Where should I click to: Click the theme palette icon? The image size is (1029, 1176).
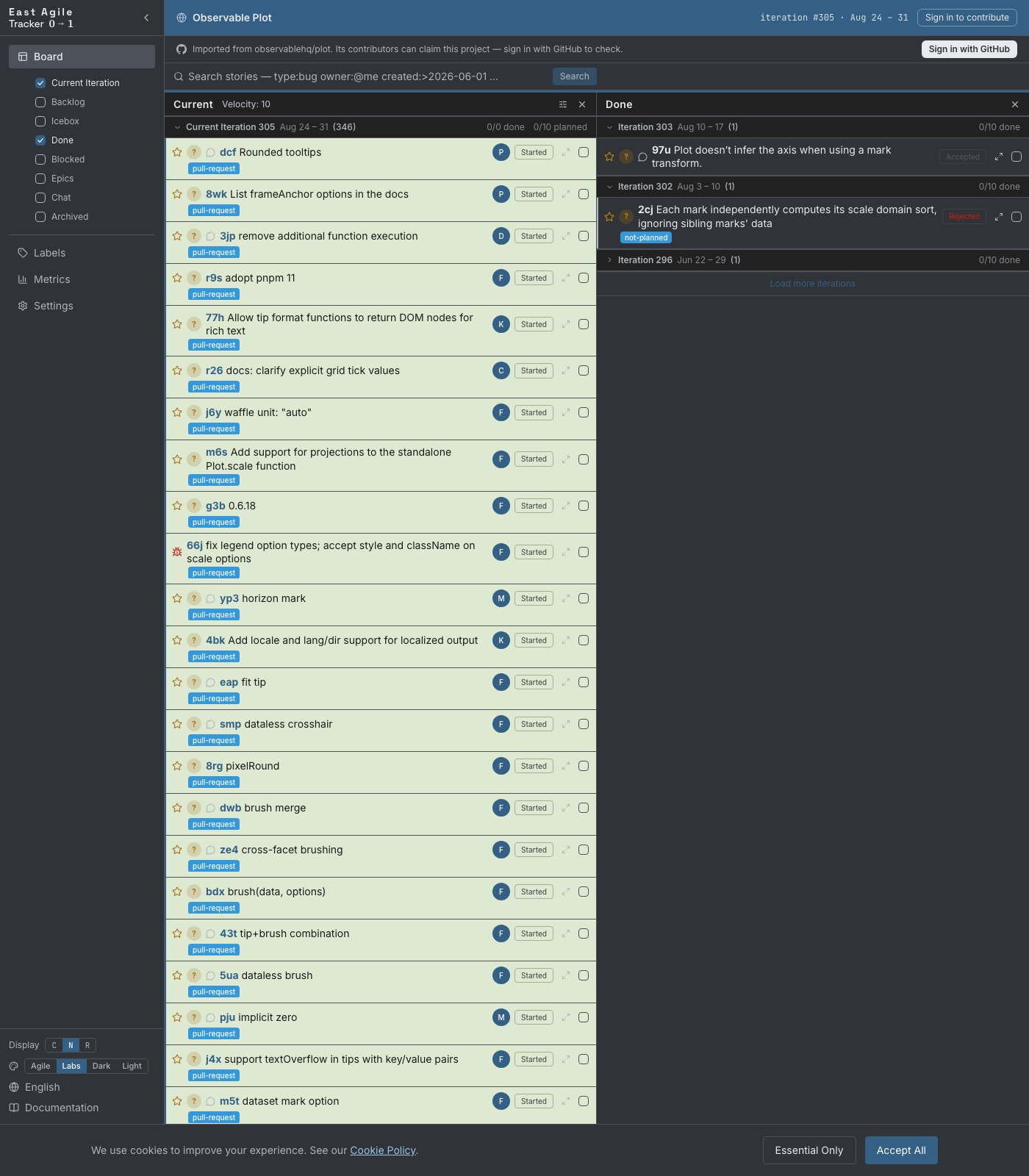pos(14,1066)
